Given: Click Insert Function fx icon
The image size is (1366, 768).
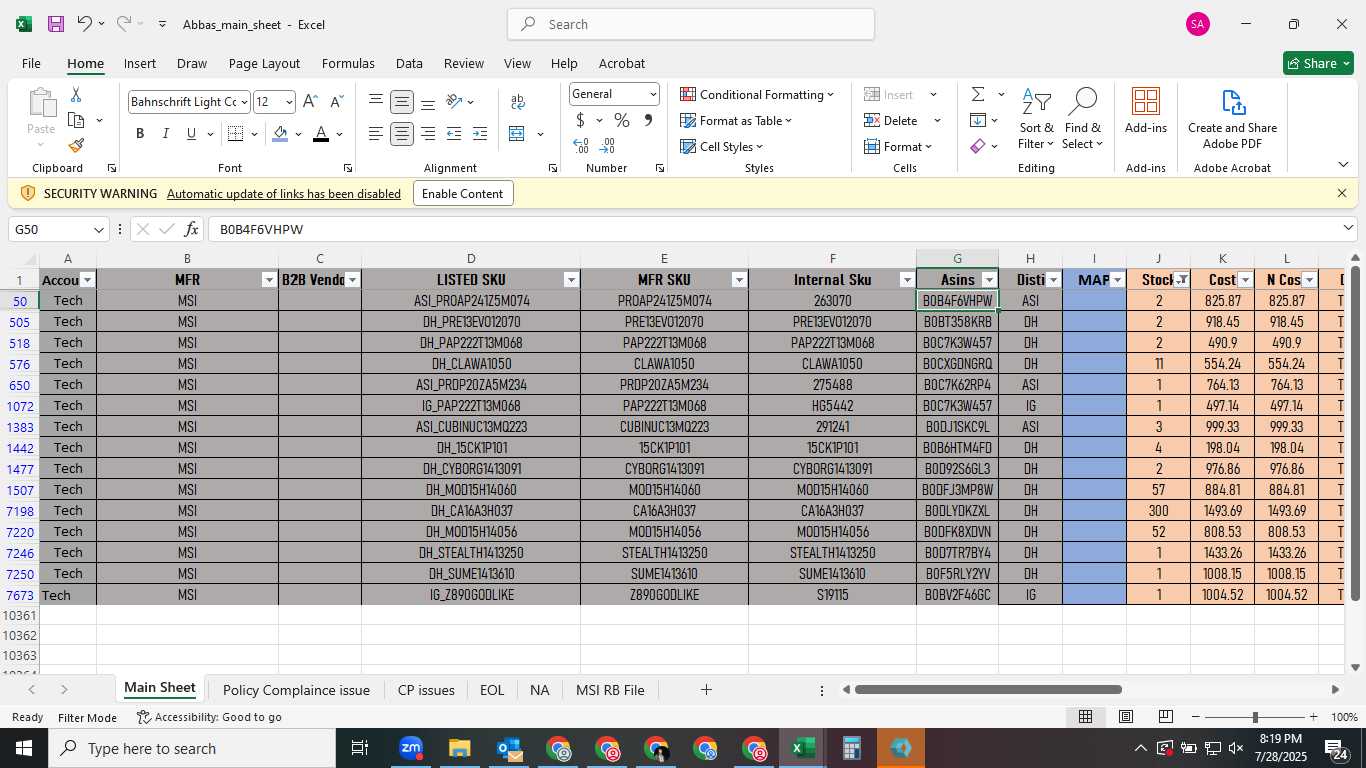Looking at the screenshot, I should (191, 229).
